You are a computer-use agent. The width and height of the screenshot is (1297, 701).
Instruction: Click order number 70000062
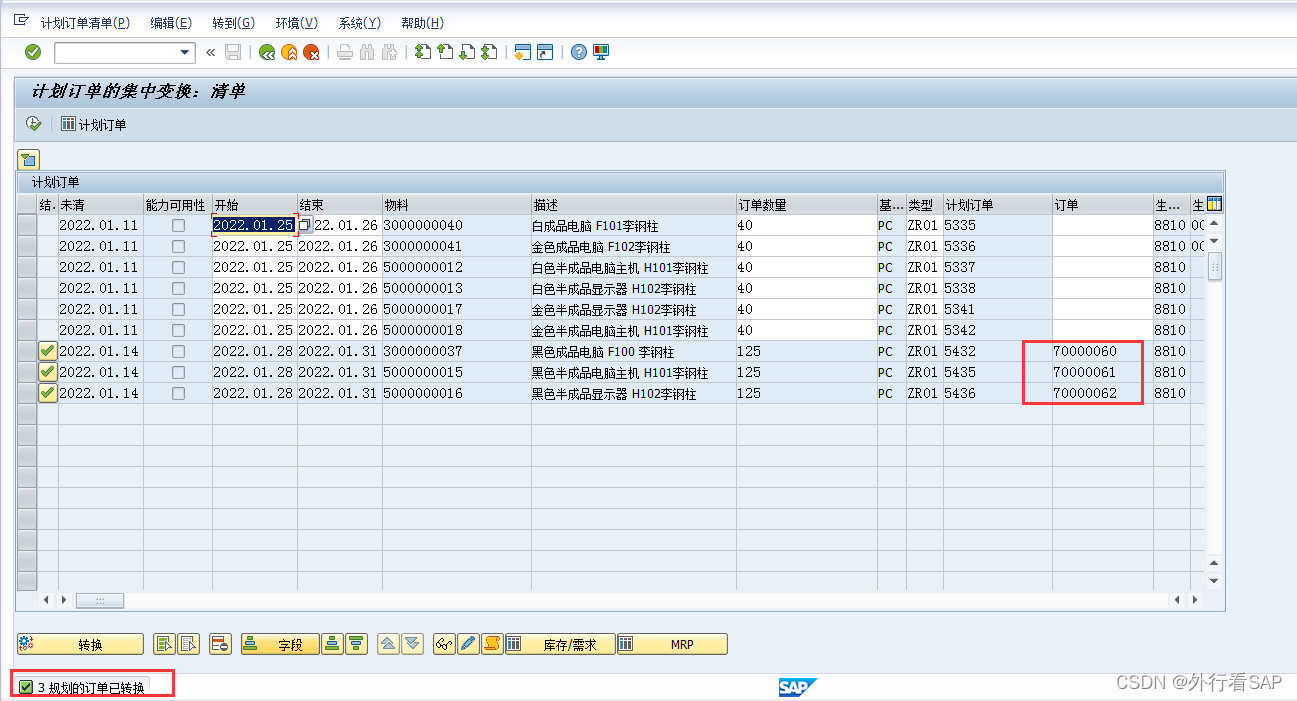pos(1084,394)
